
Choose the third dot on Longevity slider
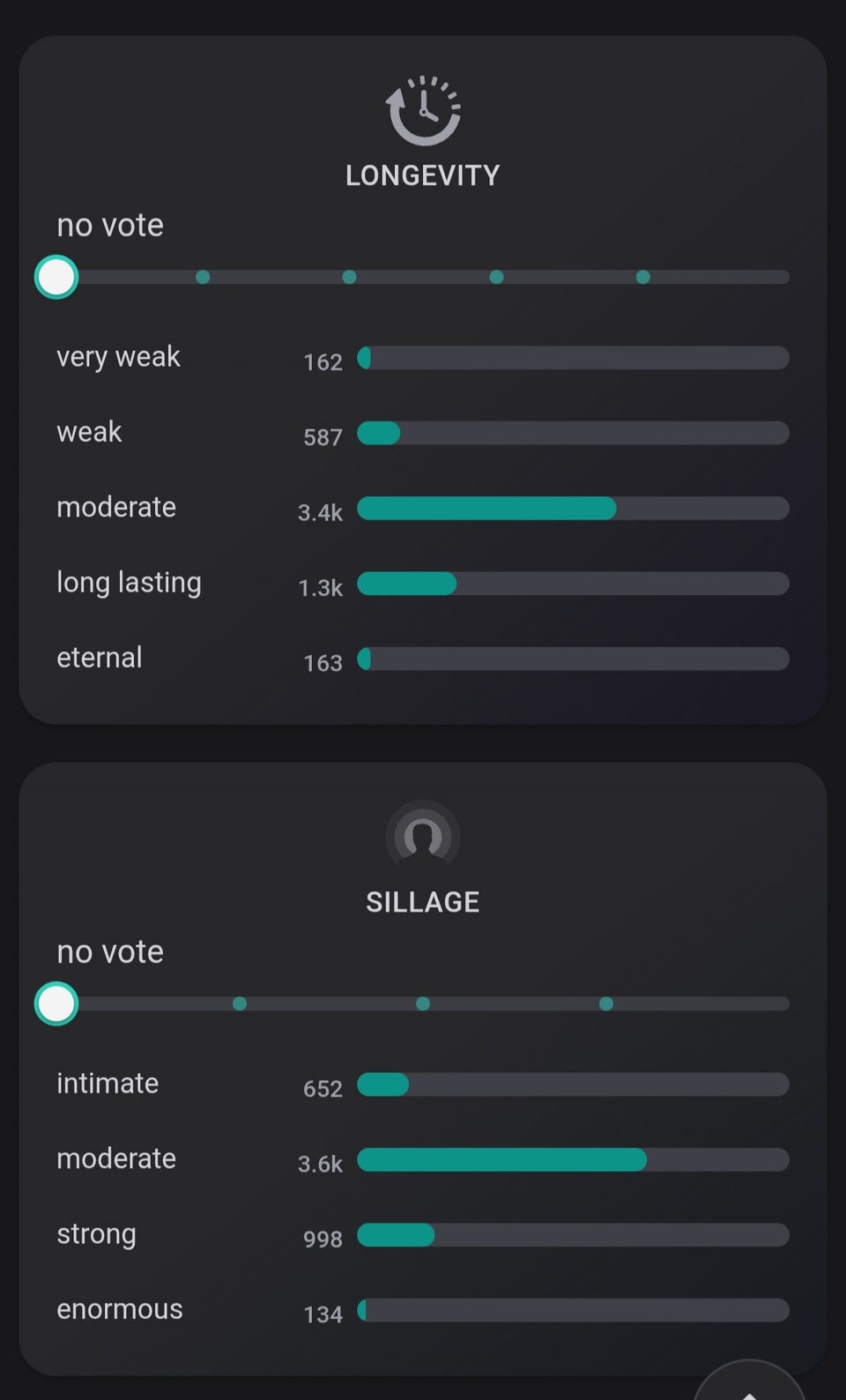[x=496, y=277]
